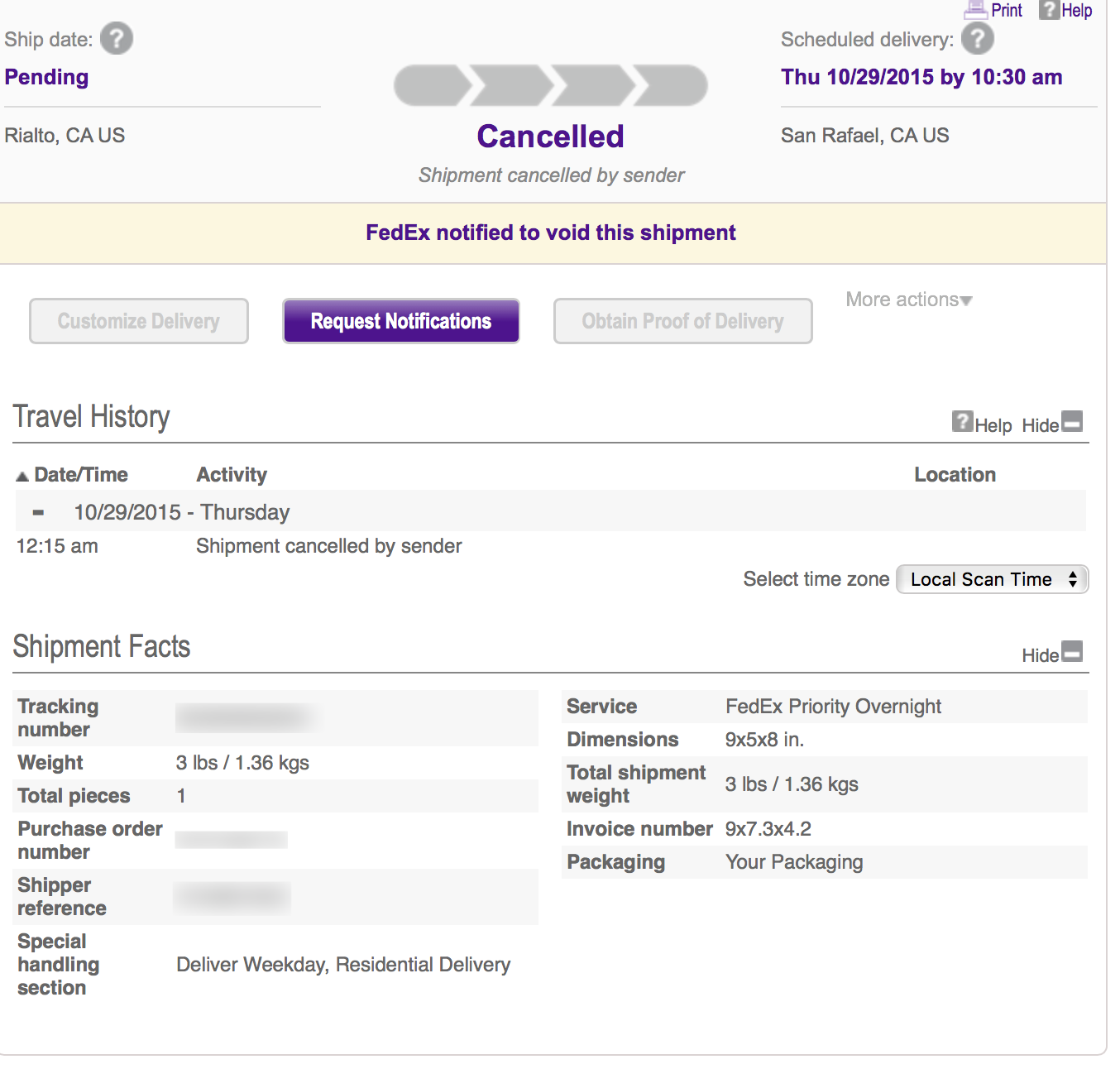1120x1069 pixels.
Task: Click the 12:15 am time entry
Action: click(57, 546)
